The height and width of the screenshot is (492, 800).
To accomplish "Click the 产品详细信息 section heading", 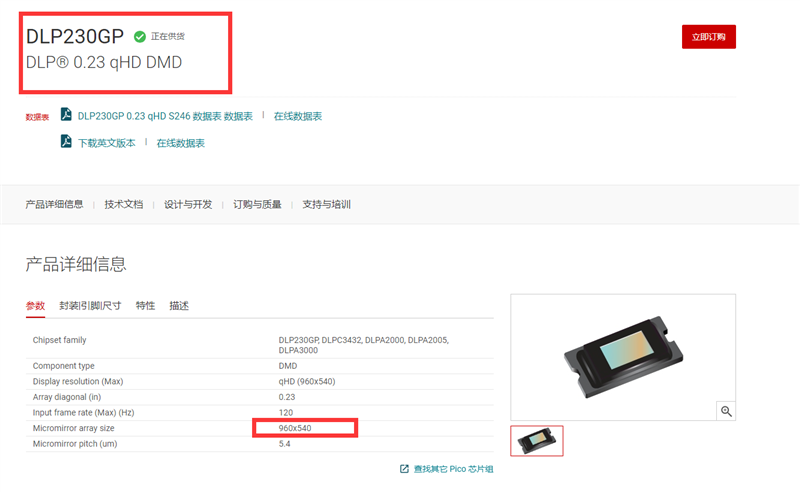I will (76, 264).
